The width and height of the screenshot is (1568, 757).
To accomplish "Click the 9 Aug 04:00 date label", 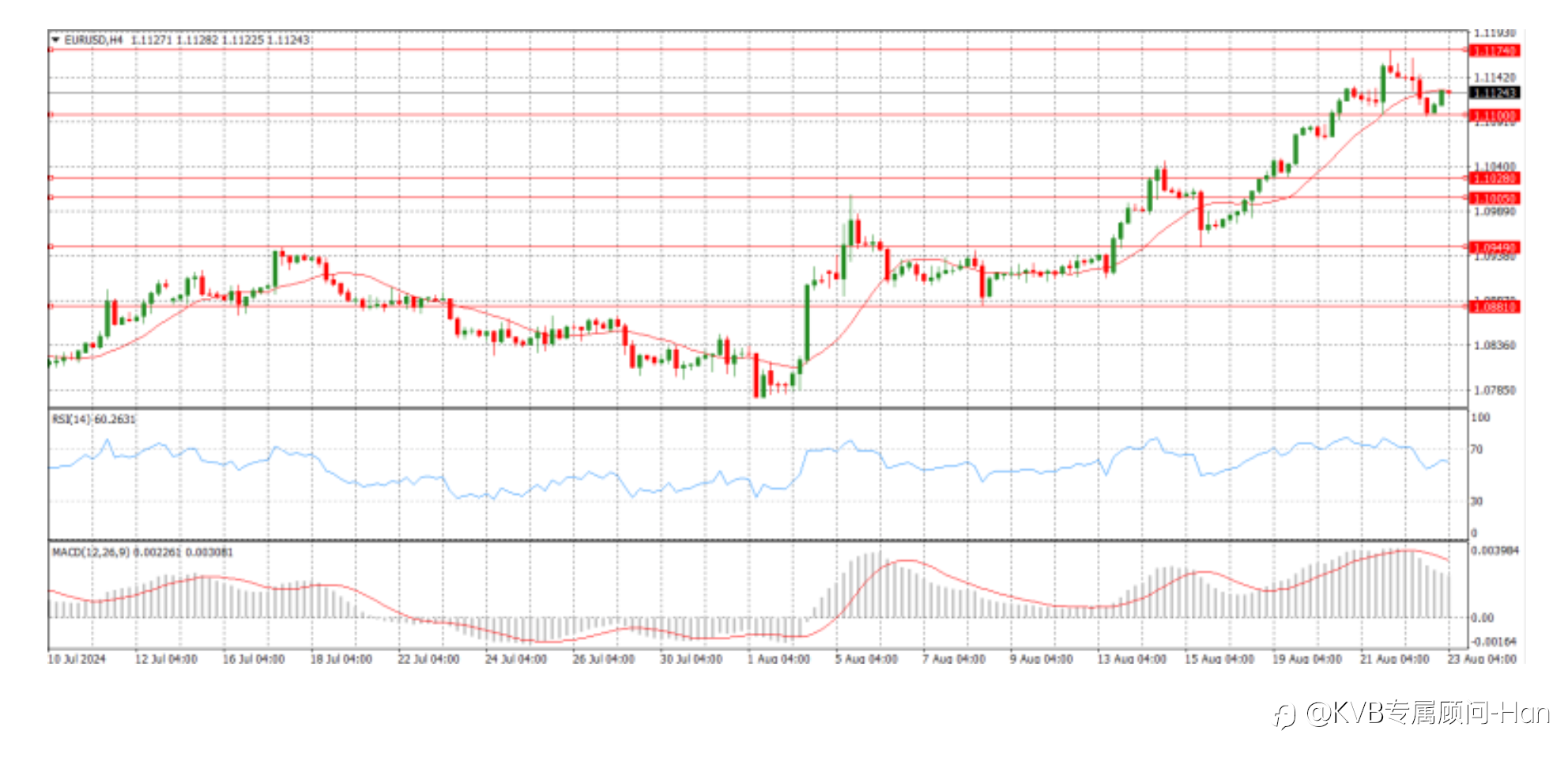I will pos(1042,659).
